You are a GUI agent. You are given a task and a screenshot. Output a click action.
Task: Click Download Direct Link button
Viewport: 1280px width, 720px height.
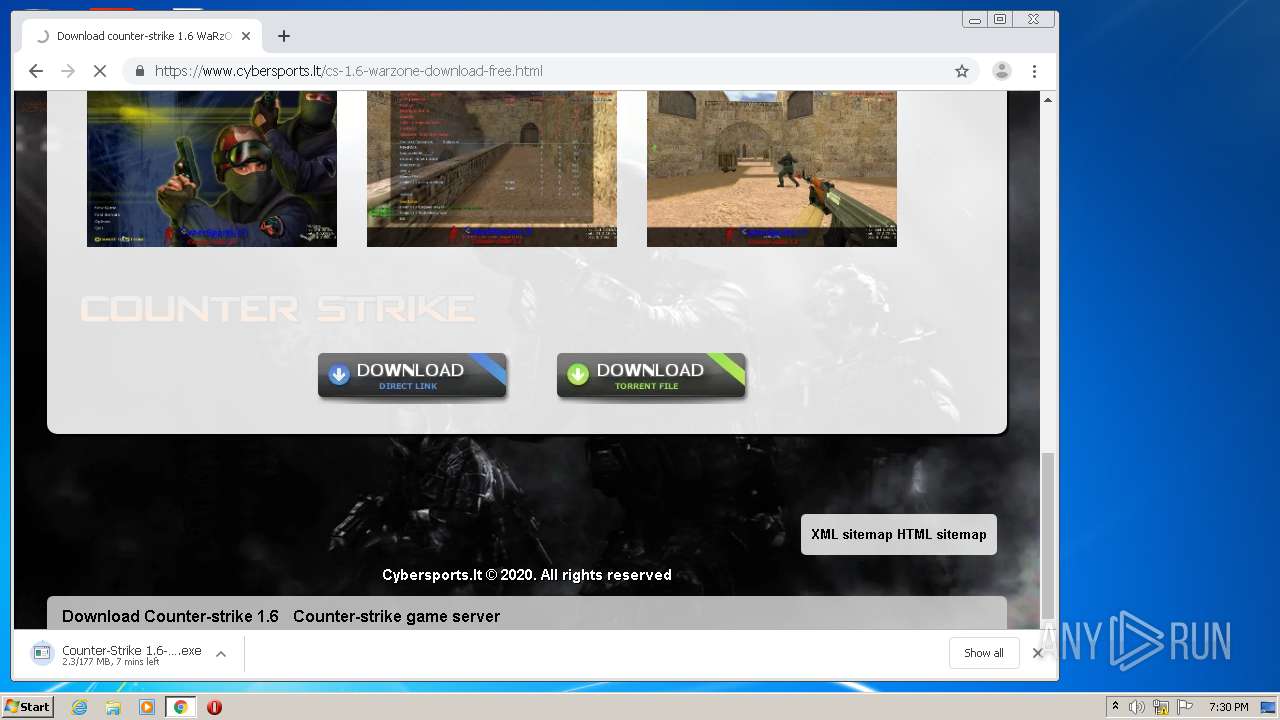click(412, 376)
